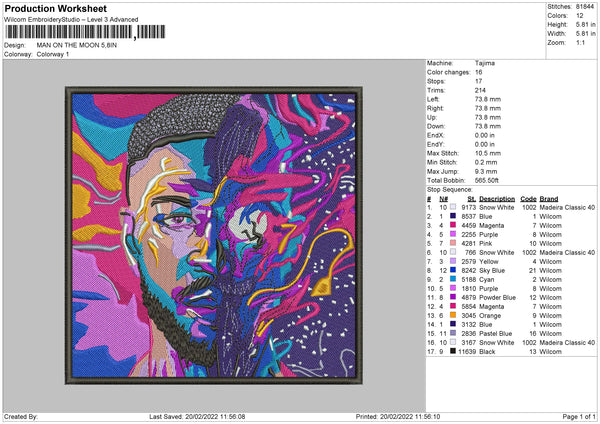
Task: Click the 'Created By:' footer label
Action: (x=21, y=417)
